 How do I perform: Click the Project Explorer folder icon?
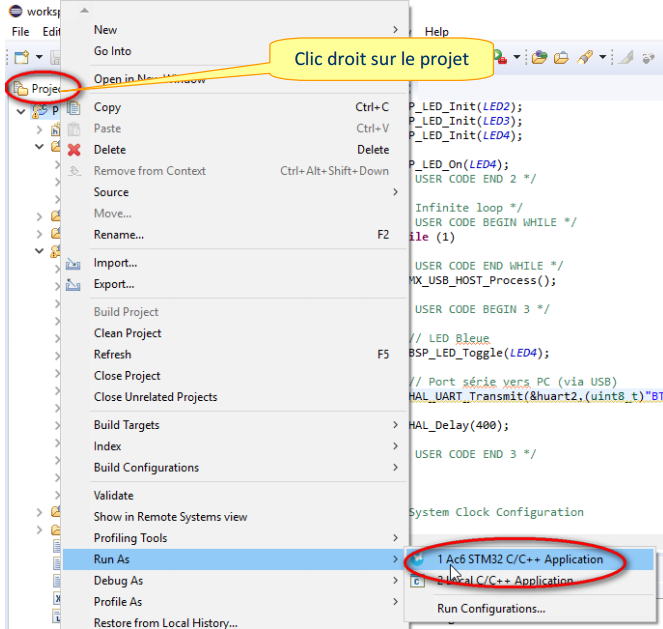point(20,89)
